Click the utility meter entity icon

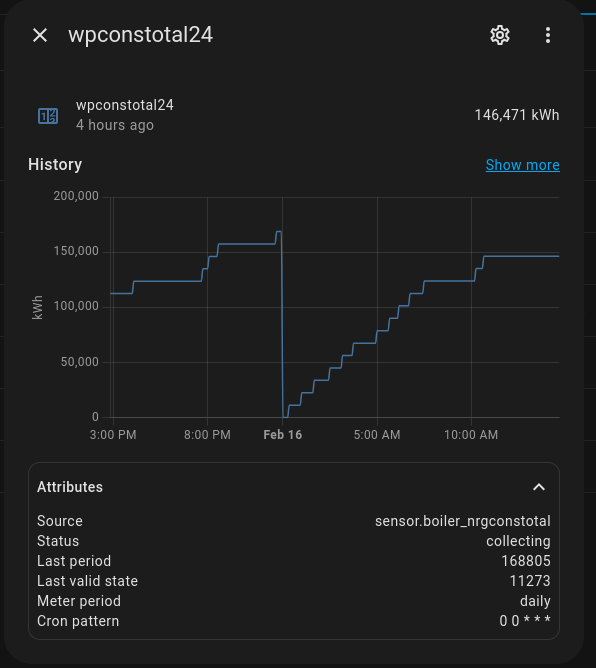click(48, 115)
